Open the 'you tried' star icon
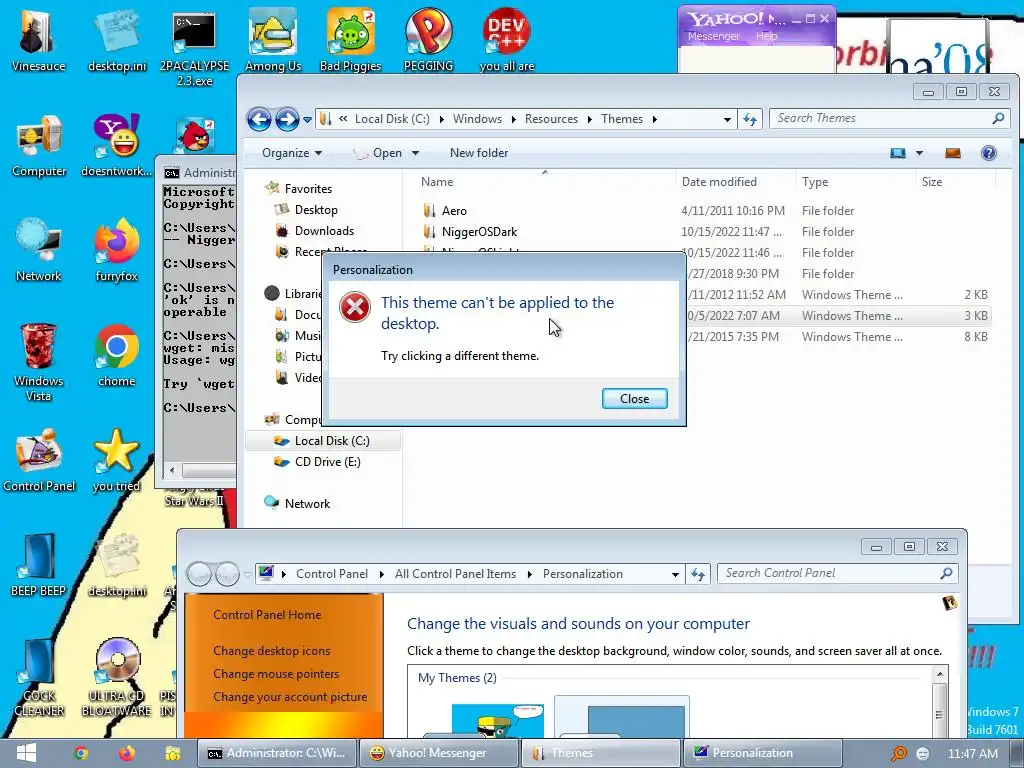1024x768 pixels. click(x=116, y=461)
